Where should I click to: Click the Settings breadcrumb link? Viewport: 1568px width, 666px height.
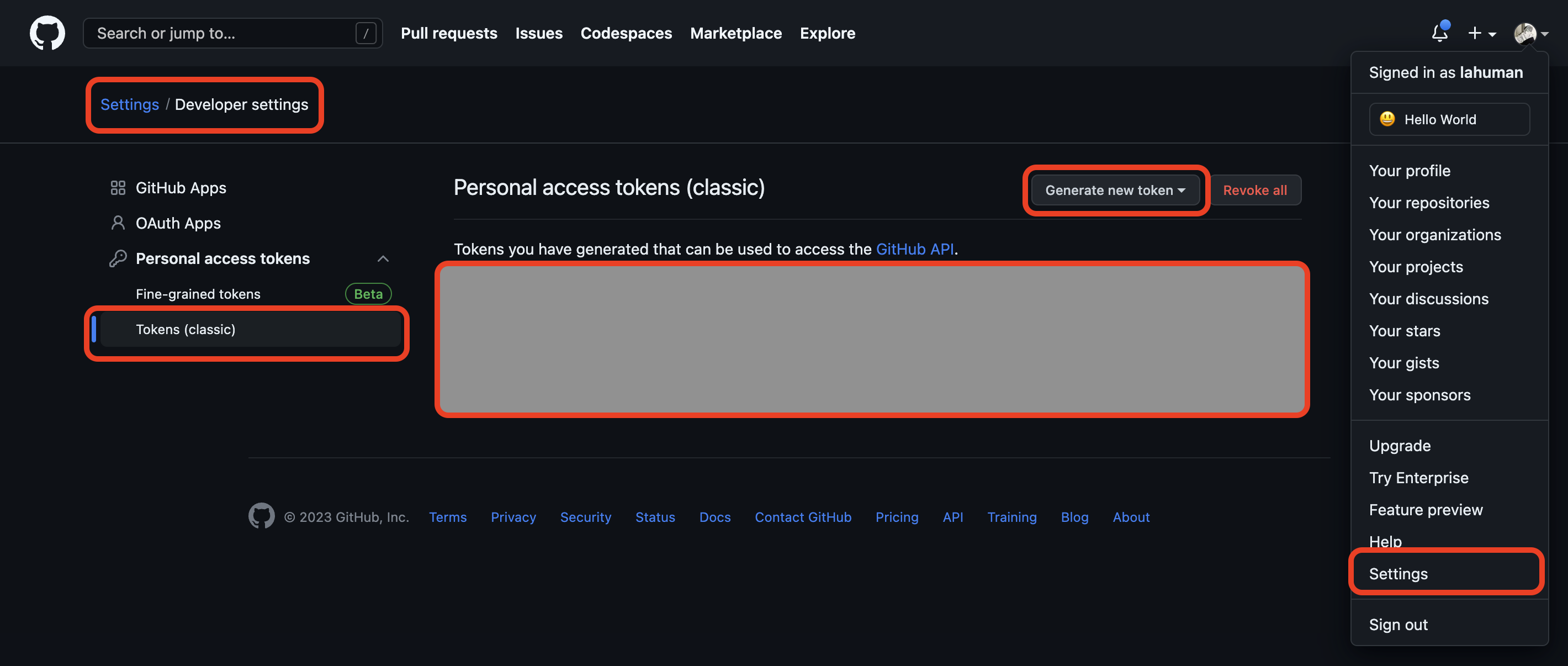[129, 104]
